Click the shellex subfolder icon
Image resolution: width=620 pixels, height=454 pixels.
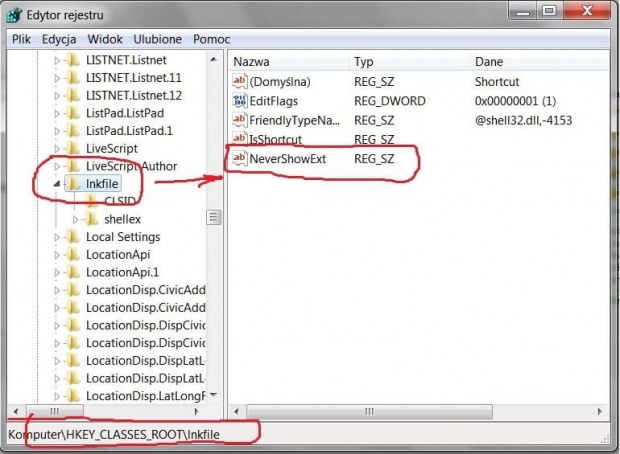pyautogui.click(x=91, y=219)
